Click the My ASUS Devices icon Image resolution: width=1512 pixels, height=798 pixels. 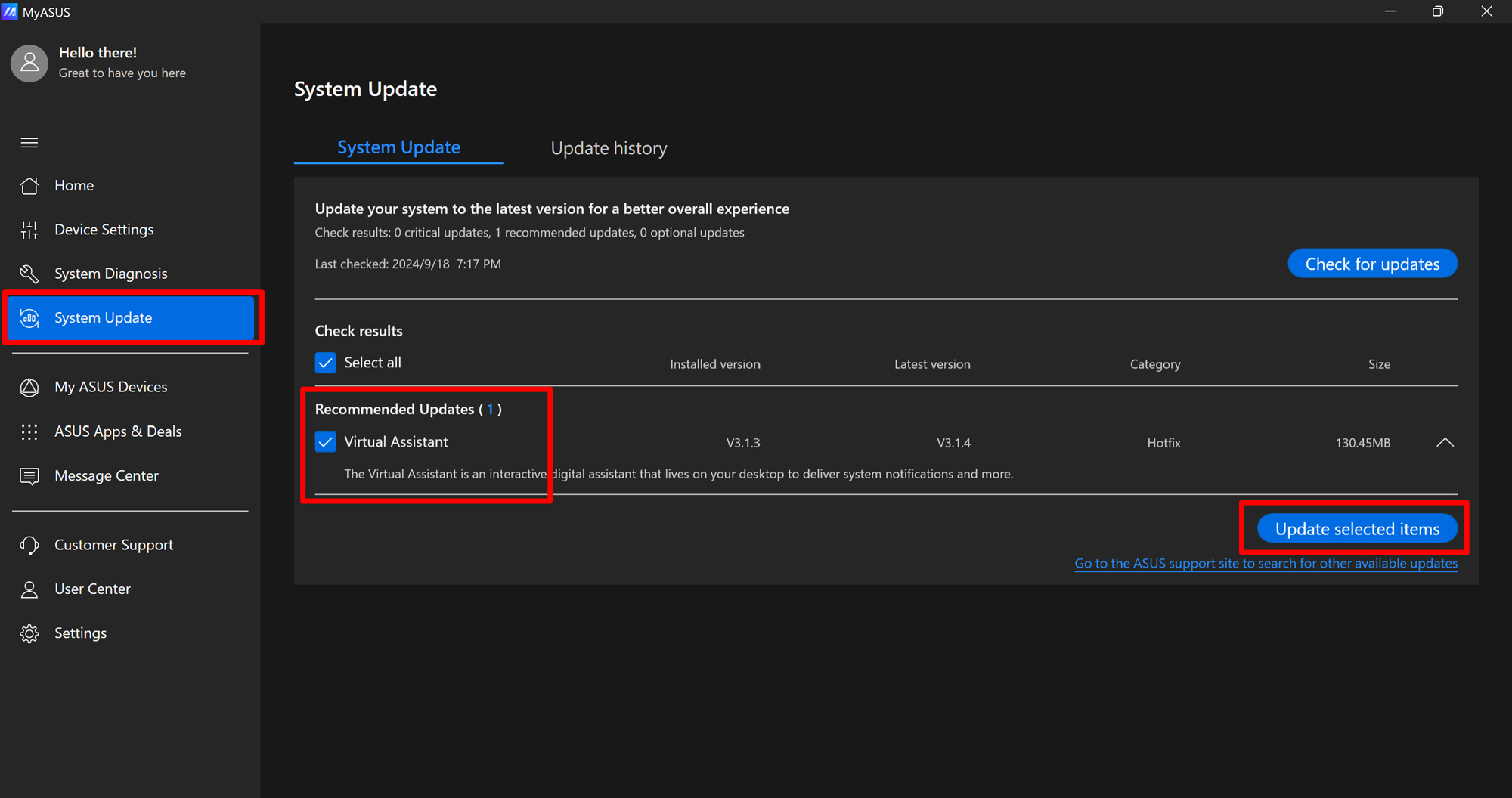pyautogui.click(x=29, y=387)
